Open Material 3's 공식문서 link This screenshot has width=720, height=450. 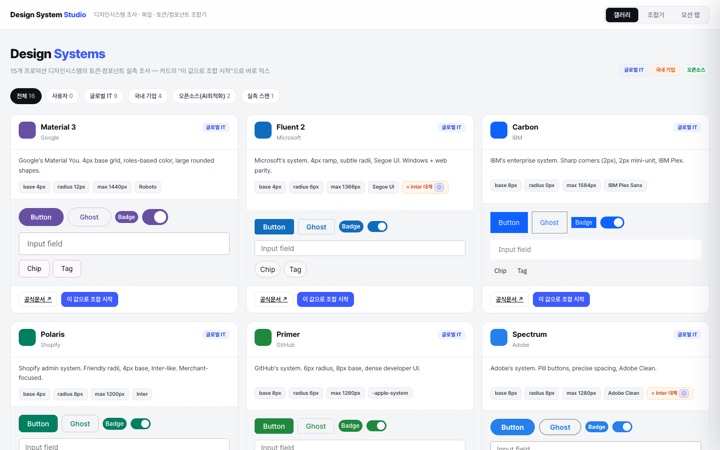(x=38, y=299)
